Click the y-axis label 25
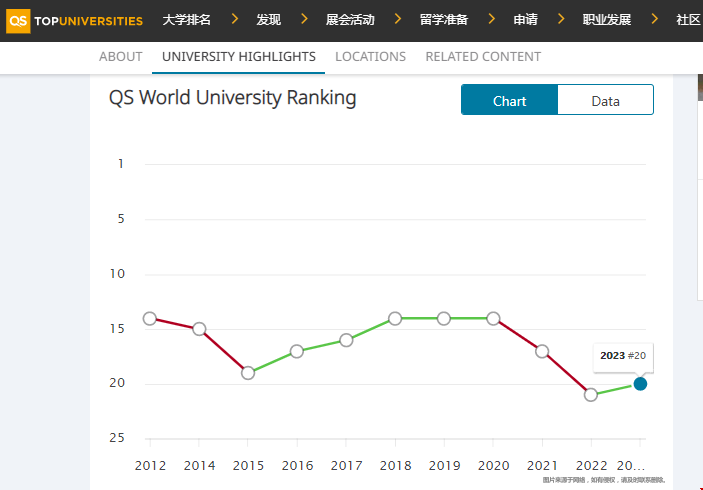 point(117,438)
